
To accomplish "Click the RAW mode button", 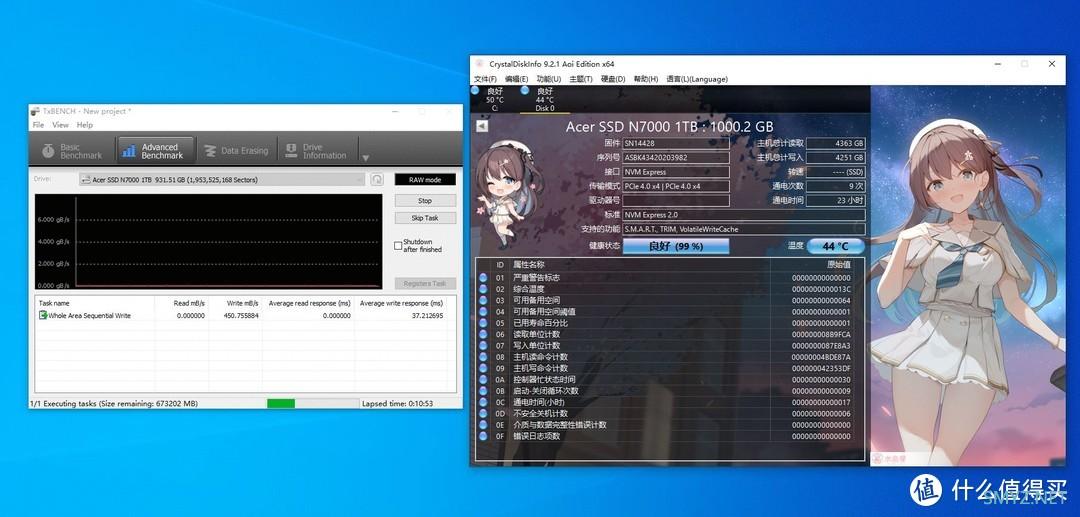I will [x=425, y=180].
